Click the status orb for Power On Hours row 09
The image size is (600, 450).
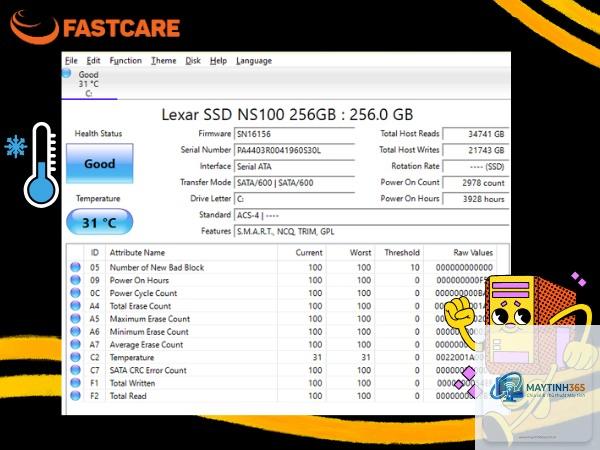click(x=75, y=280)
